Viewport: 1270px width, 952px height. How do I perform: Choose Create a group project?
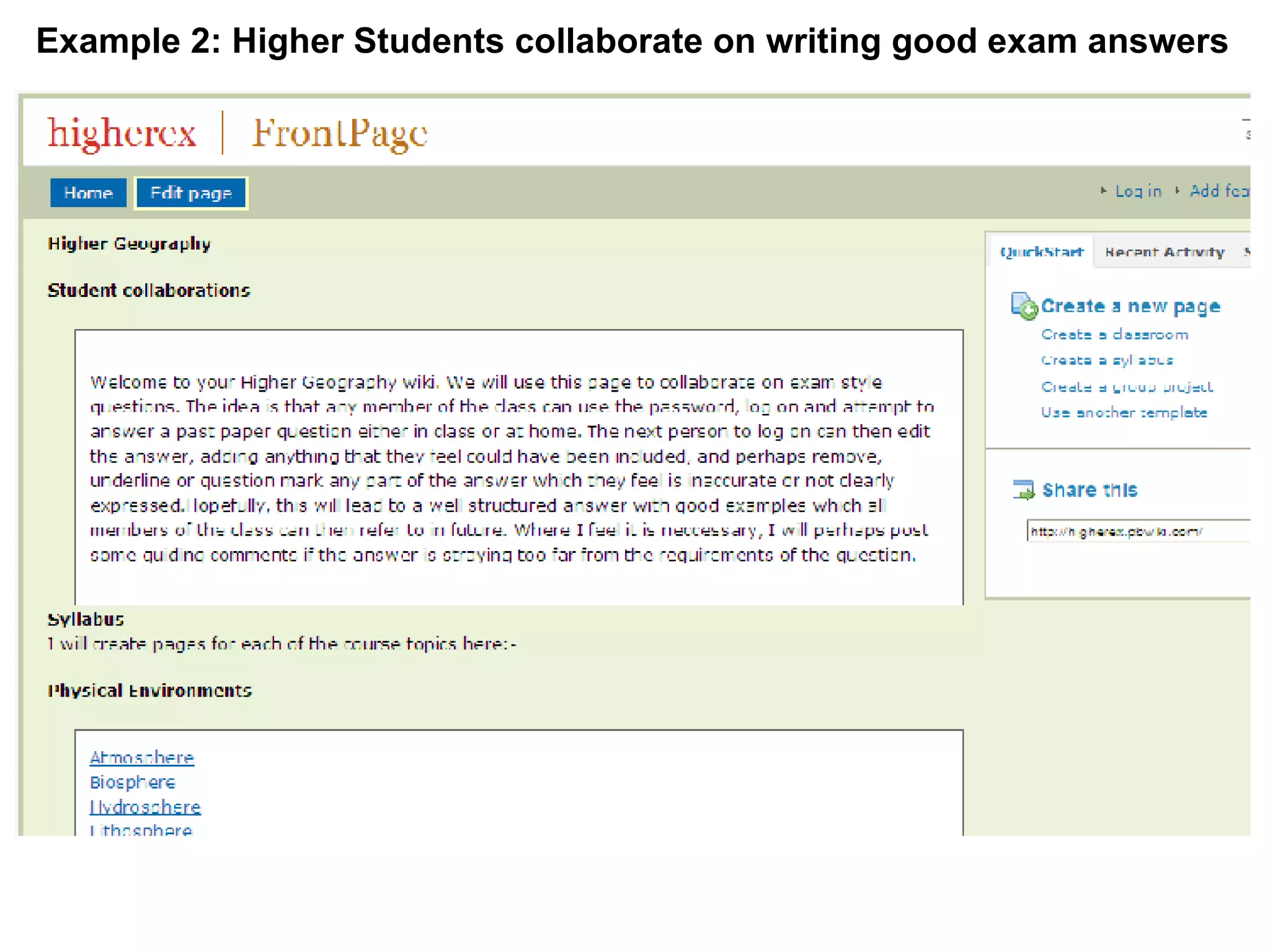(x=1127, y=387)
